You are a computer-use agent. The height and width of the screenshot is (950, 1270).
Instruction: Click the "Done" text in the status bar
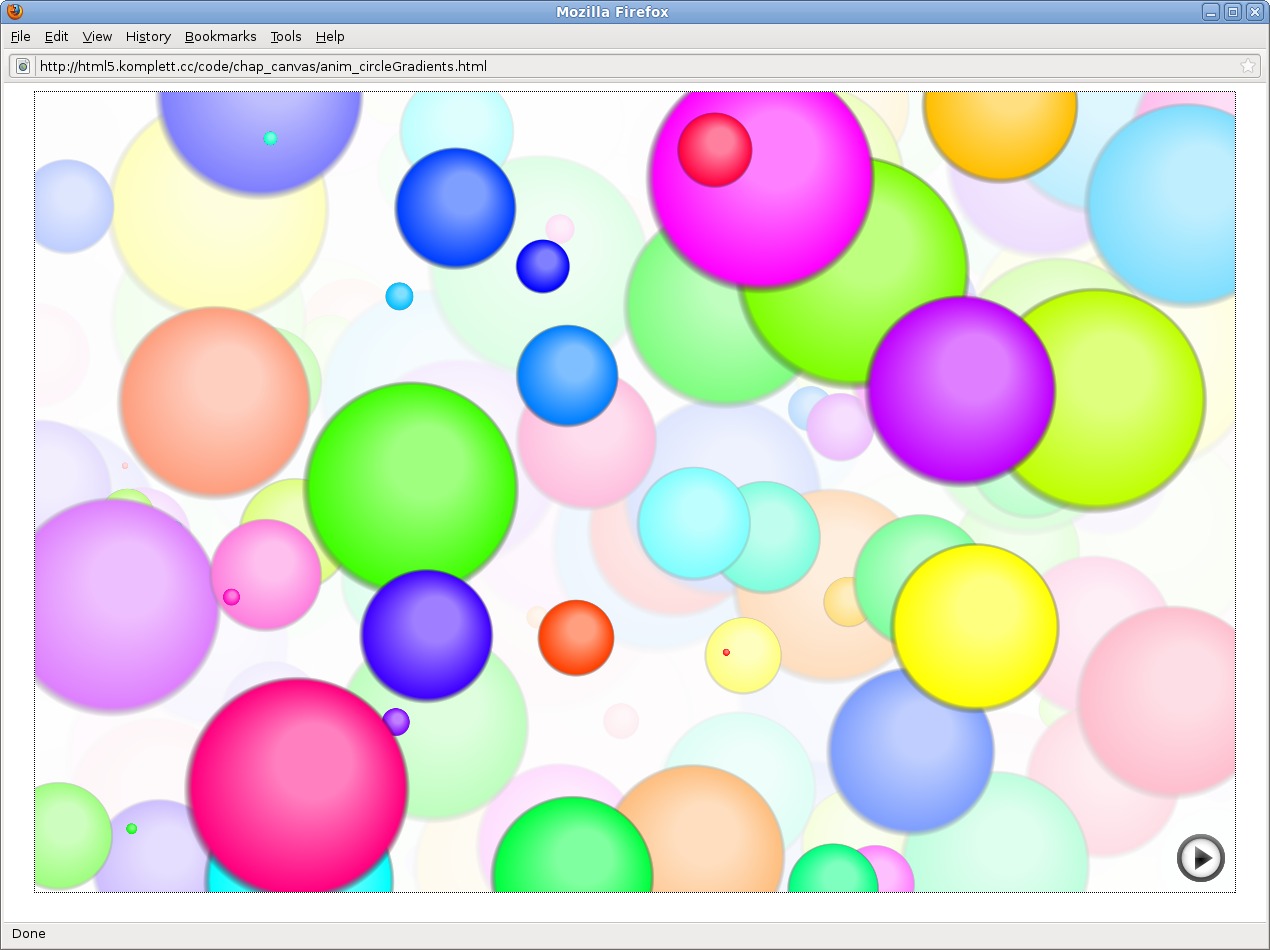point(29,933)
